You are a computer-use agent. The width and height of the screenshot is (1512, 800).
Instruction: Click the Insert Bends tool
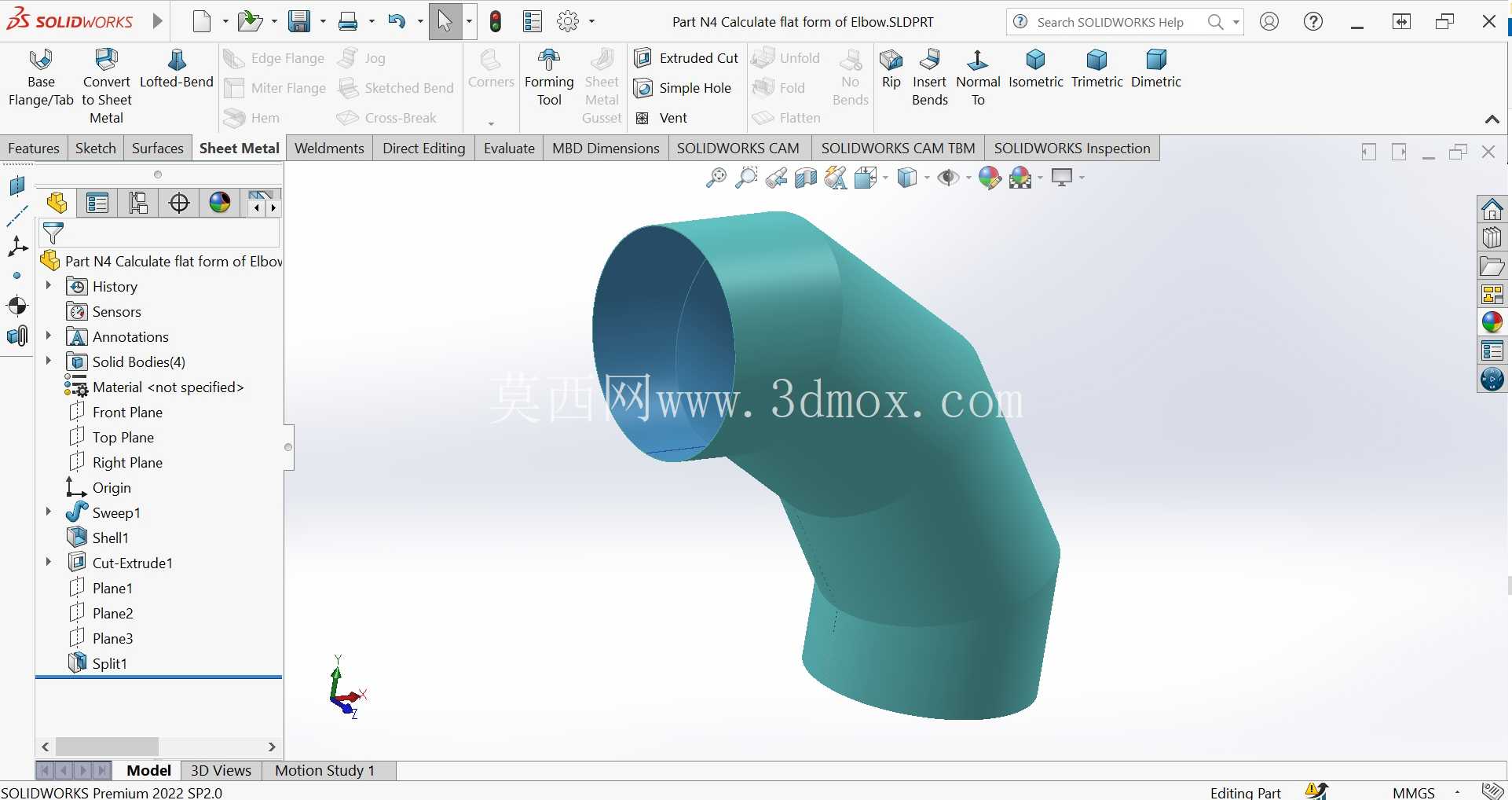pyautogui.click(x=930, y=78)
